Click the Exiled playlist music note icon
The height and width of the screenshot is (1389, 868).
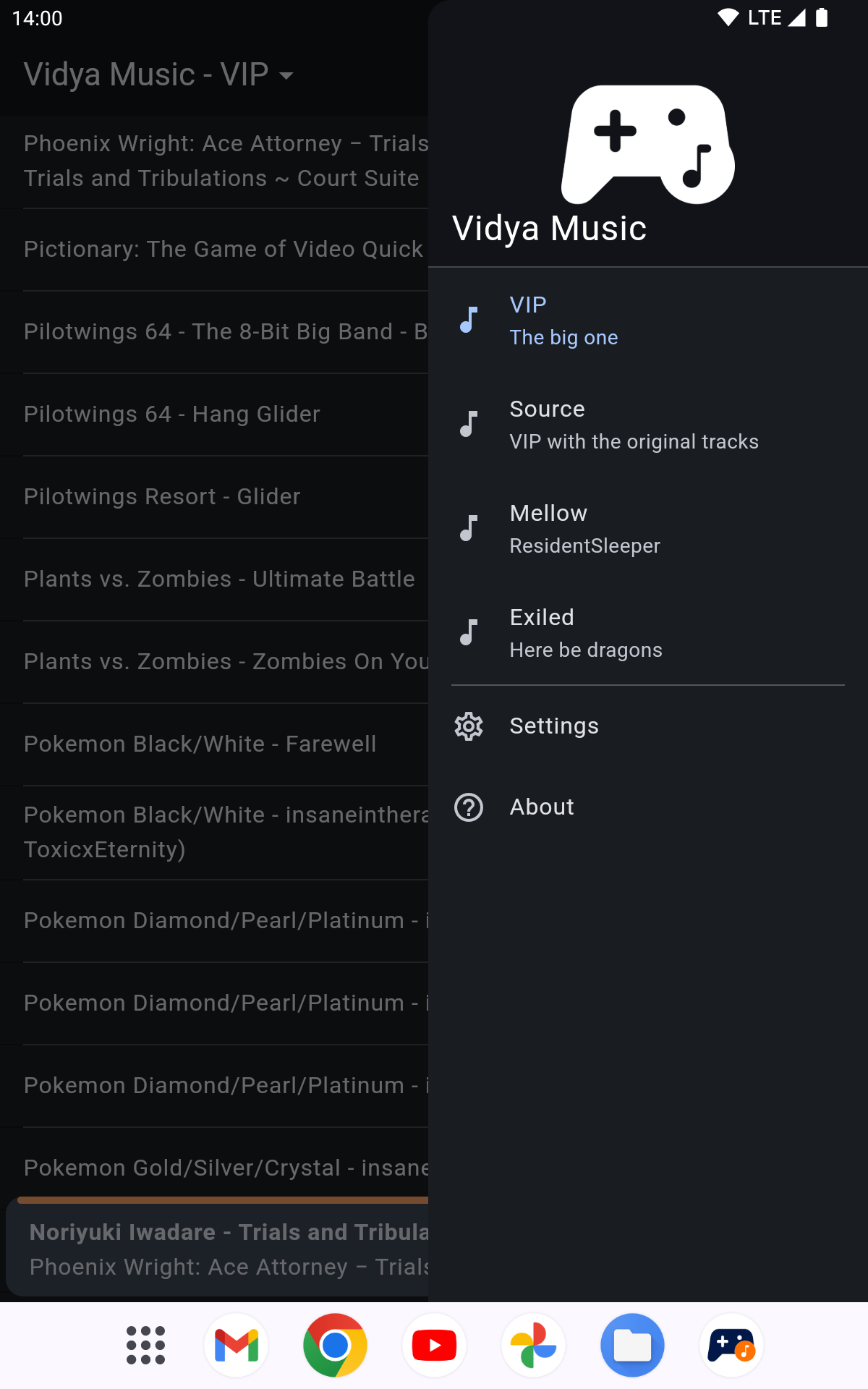pos(469,632)
